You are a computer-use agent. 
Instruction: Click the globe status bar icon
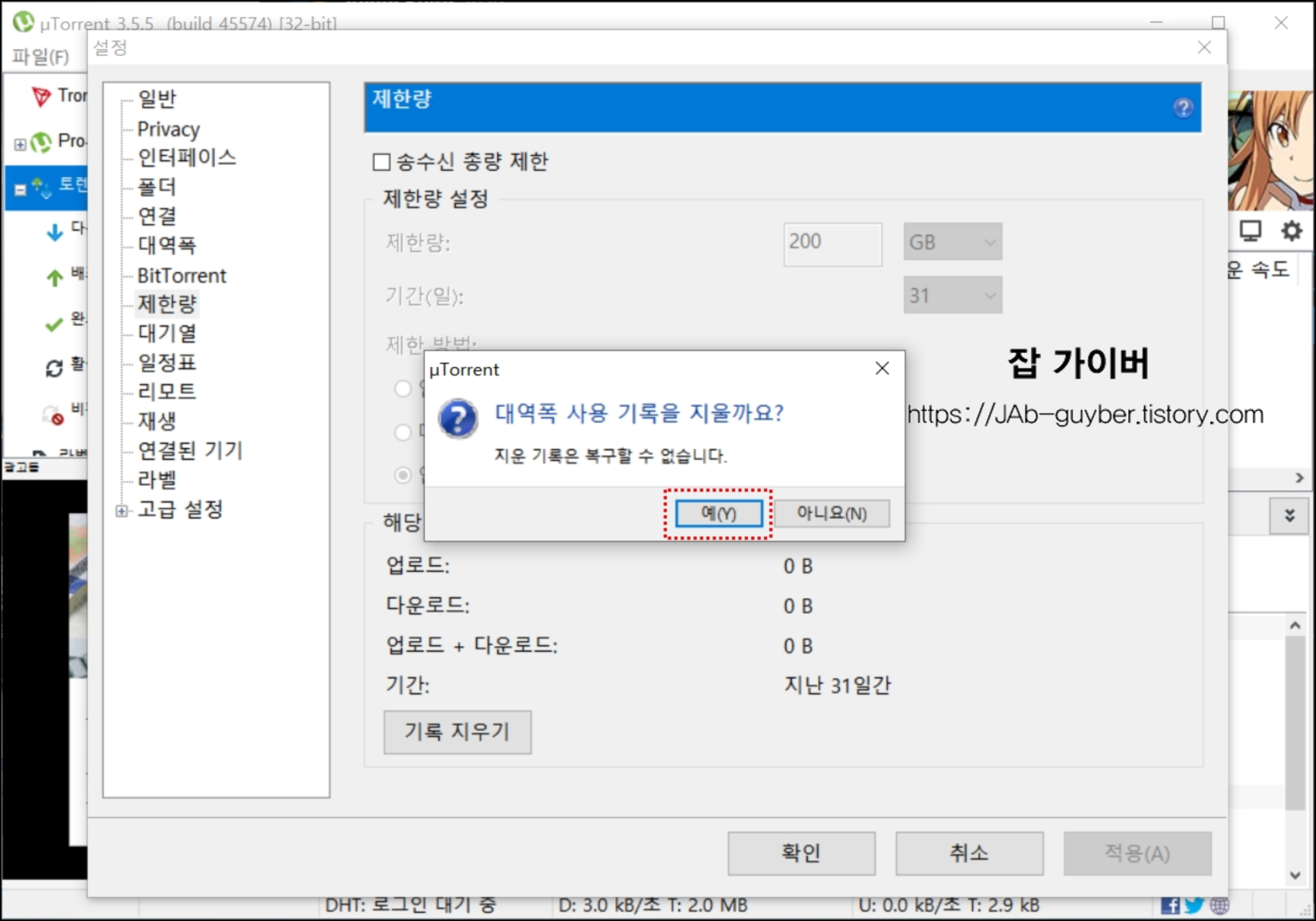click(1219, 906)
